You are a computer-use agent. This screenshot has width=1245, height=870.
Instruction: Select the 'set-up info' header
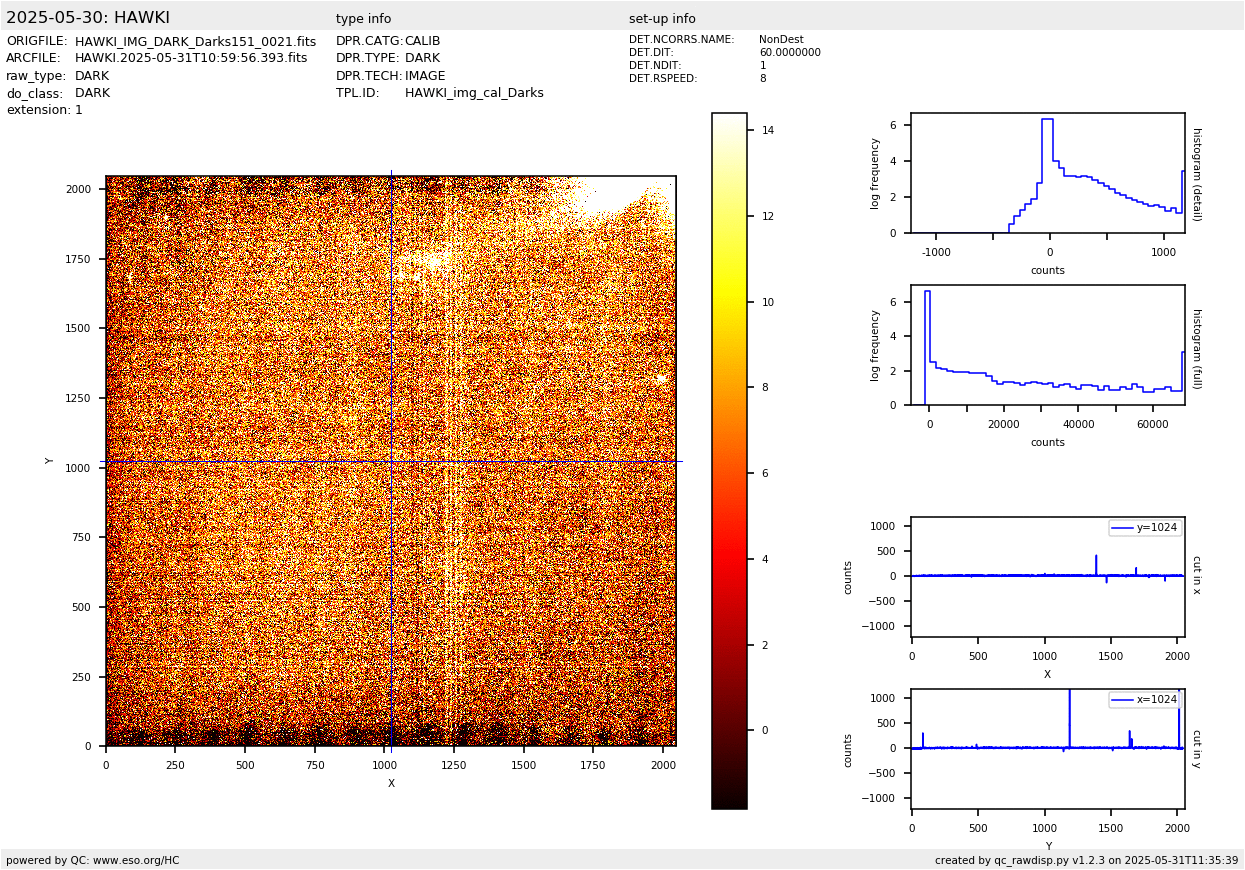pyautogui.click(x=662, y=19)
